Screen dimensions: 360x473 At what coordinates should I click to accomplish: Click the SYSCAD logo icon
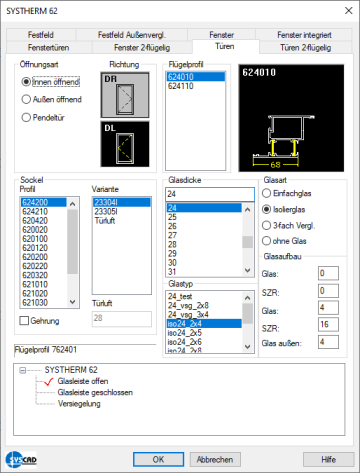click(x=21, y=459)
